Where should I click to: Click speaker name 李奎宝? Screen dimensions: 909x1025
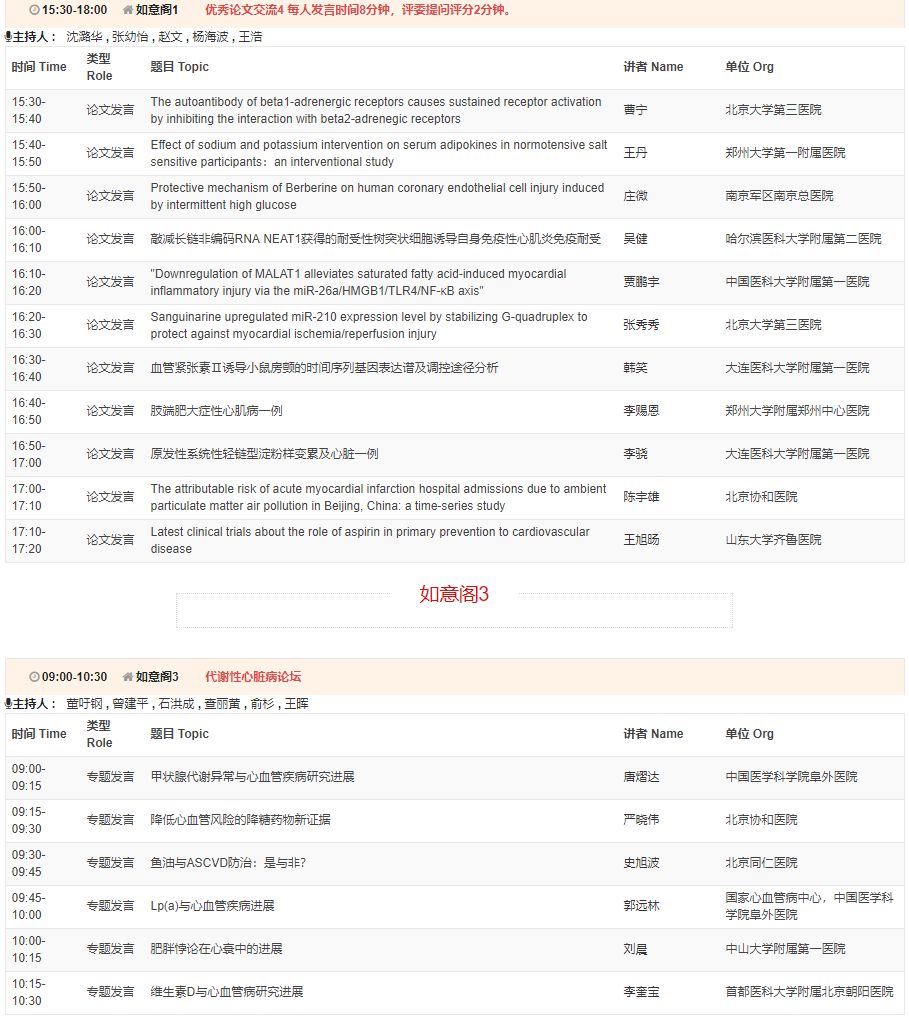point(641,992)
